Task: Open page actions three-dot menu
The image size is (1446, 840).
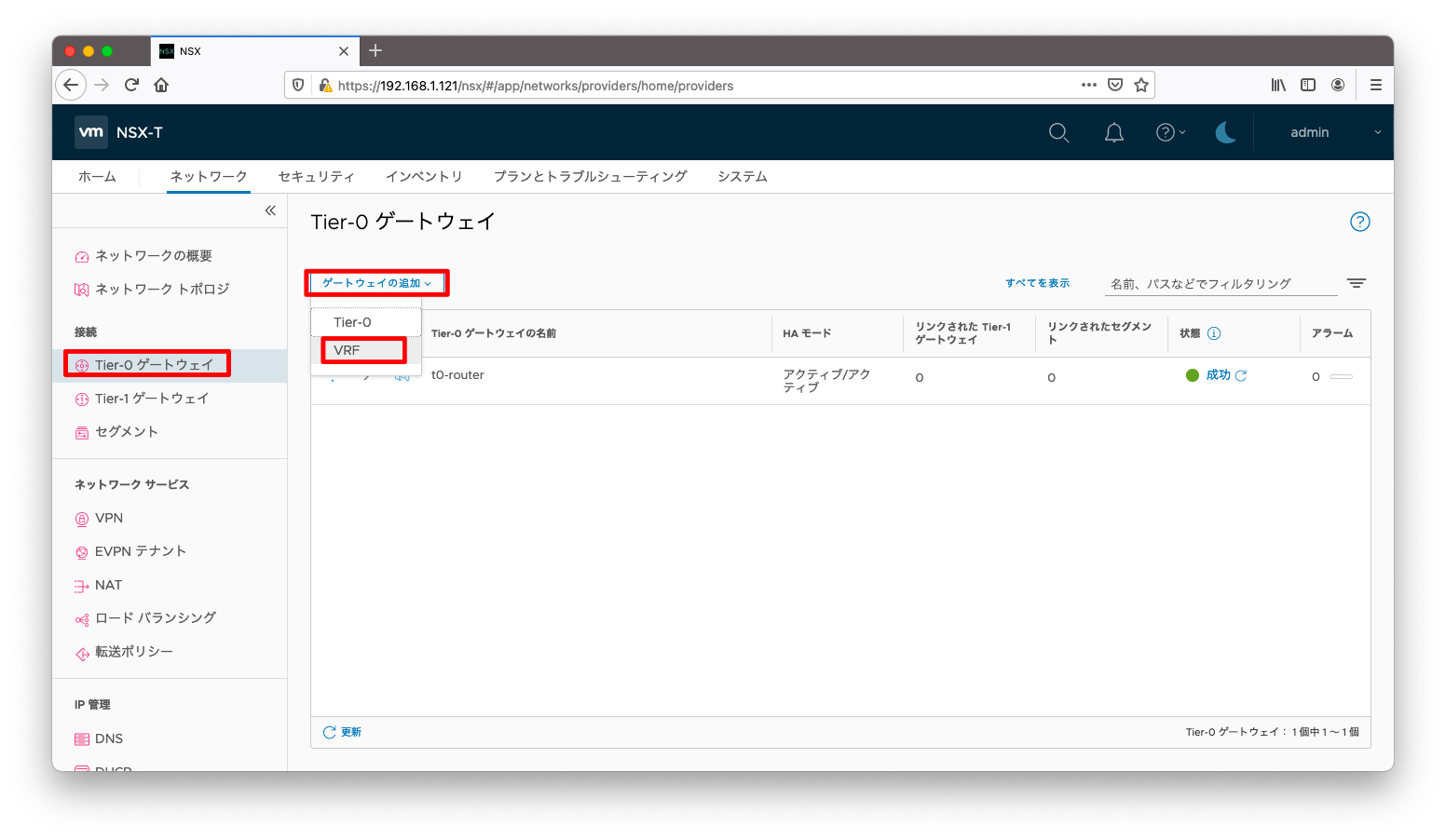Action: (x=1088, y=85)
